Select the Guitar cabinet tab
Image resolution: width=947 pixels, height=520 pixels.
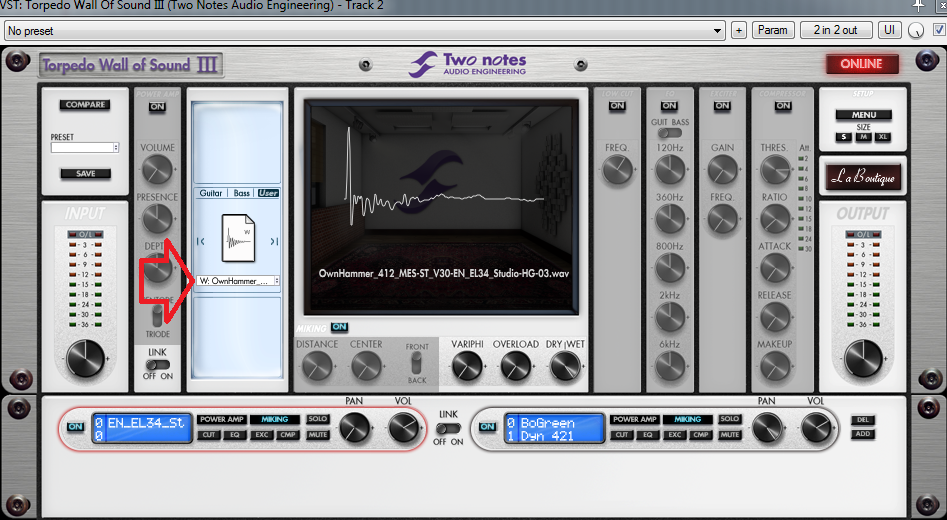click(211, 193)
